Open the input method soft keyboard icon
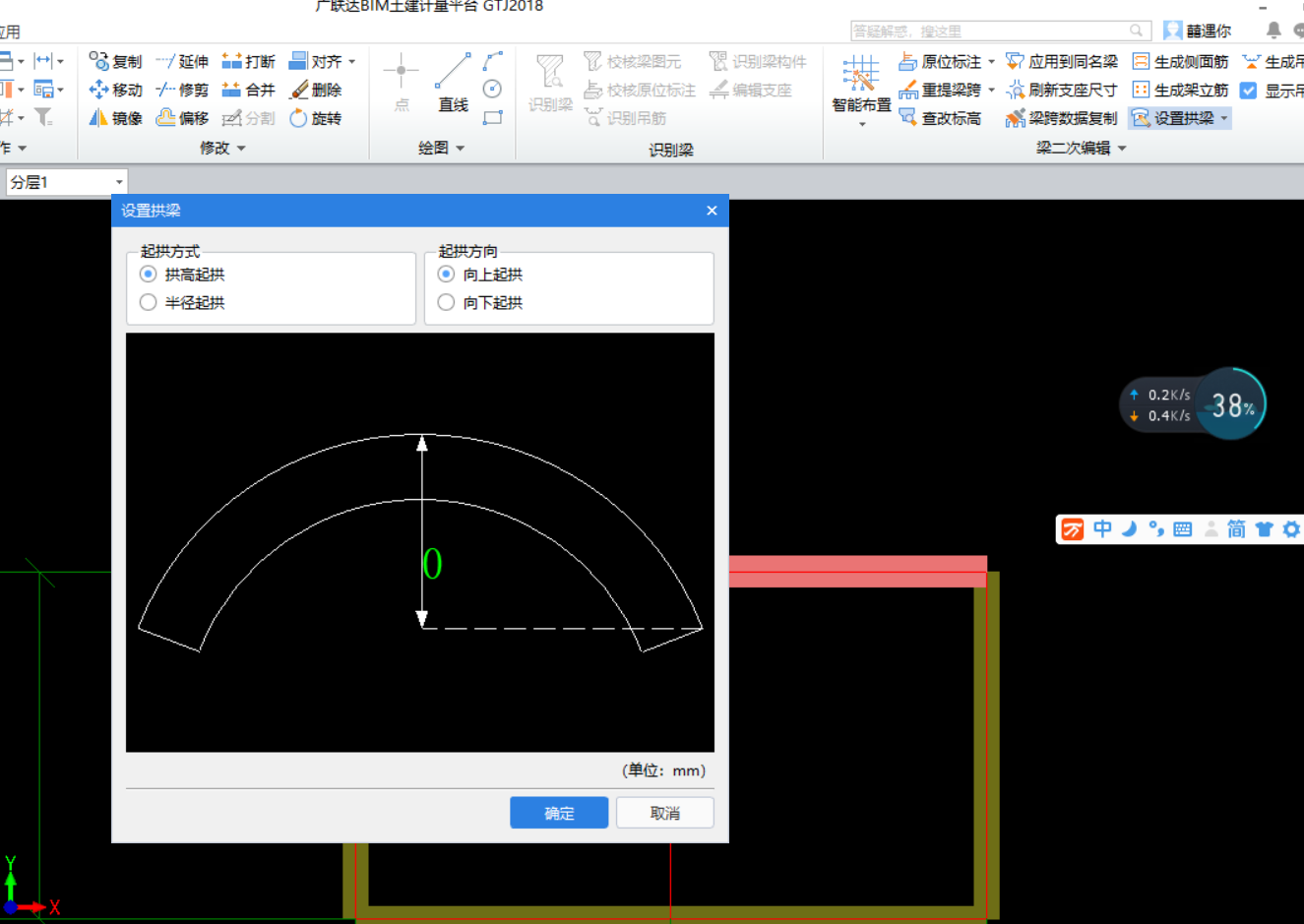The width and height of the screenshot is (1304, 924). point(1183,529)
